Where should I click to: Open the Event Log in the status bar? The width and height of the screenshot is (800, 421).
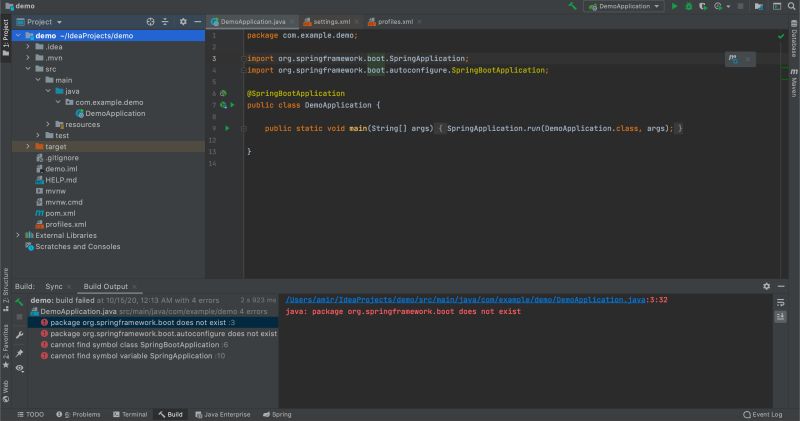763,414
